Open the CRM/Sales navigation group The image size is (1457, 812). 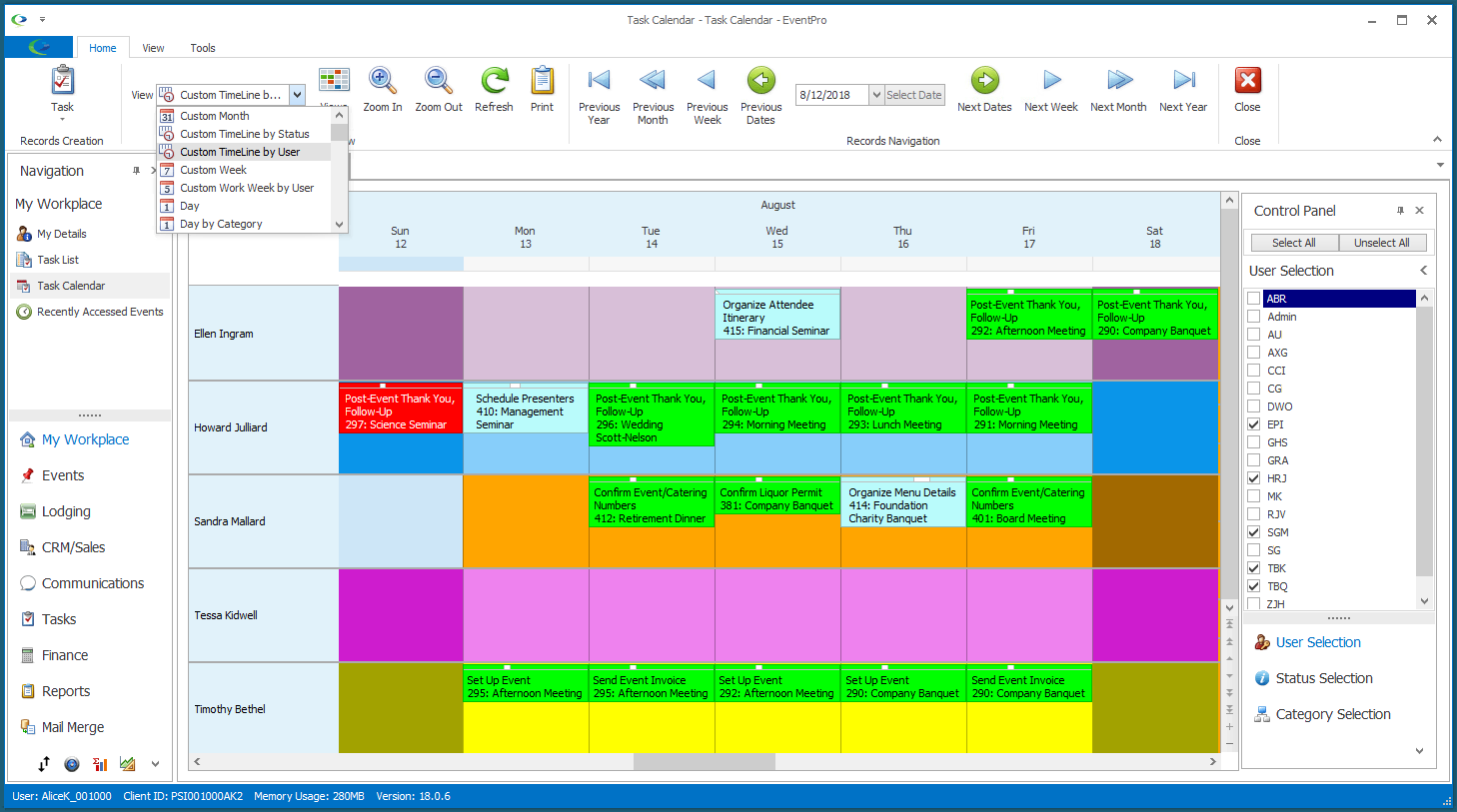[x=73, y=547]
